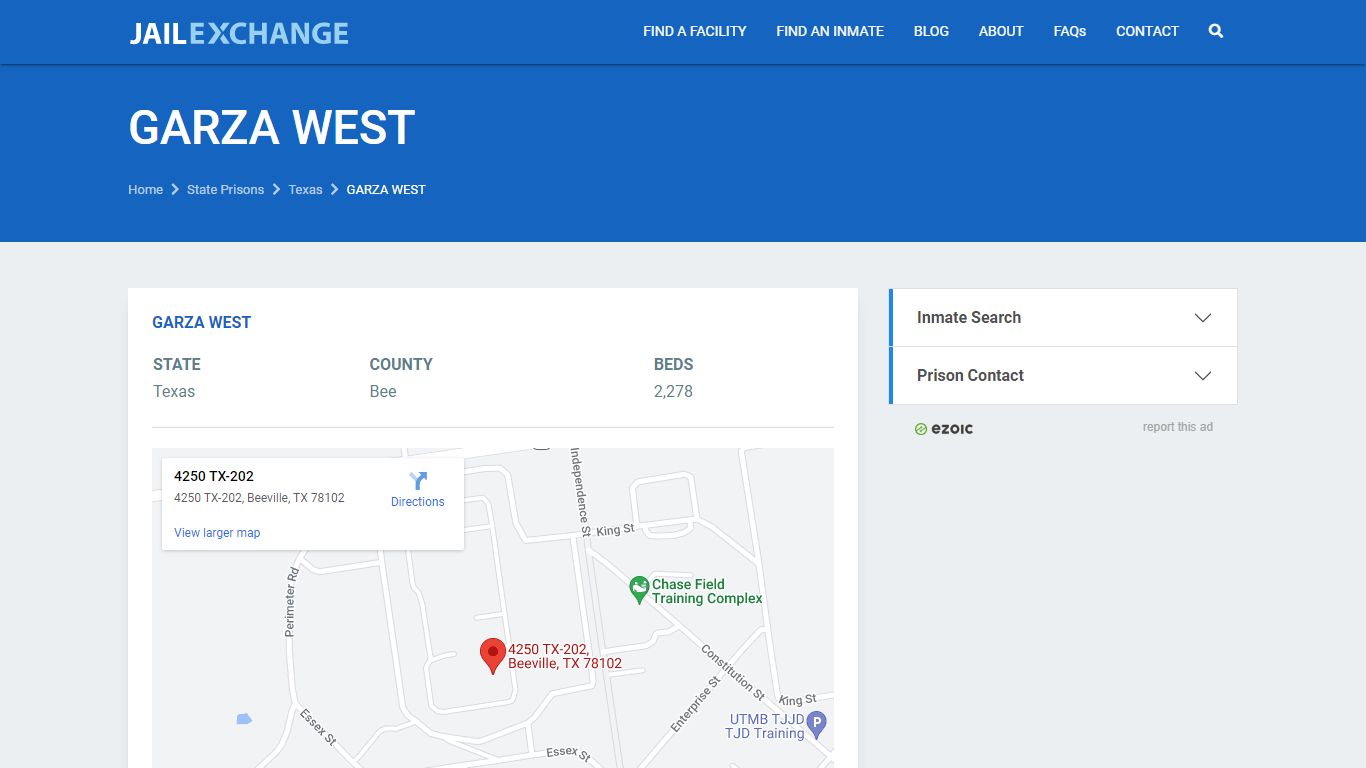Click the Home breadcrumb link
Image resolution: width=1366 pixels, height=768 pixels.
coord(145,189)
